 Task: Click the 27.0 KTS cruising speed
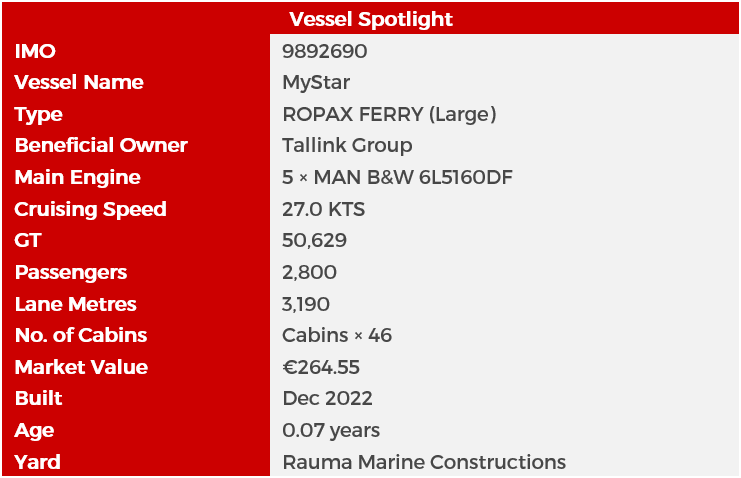tap(324, 209)
